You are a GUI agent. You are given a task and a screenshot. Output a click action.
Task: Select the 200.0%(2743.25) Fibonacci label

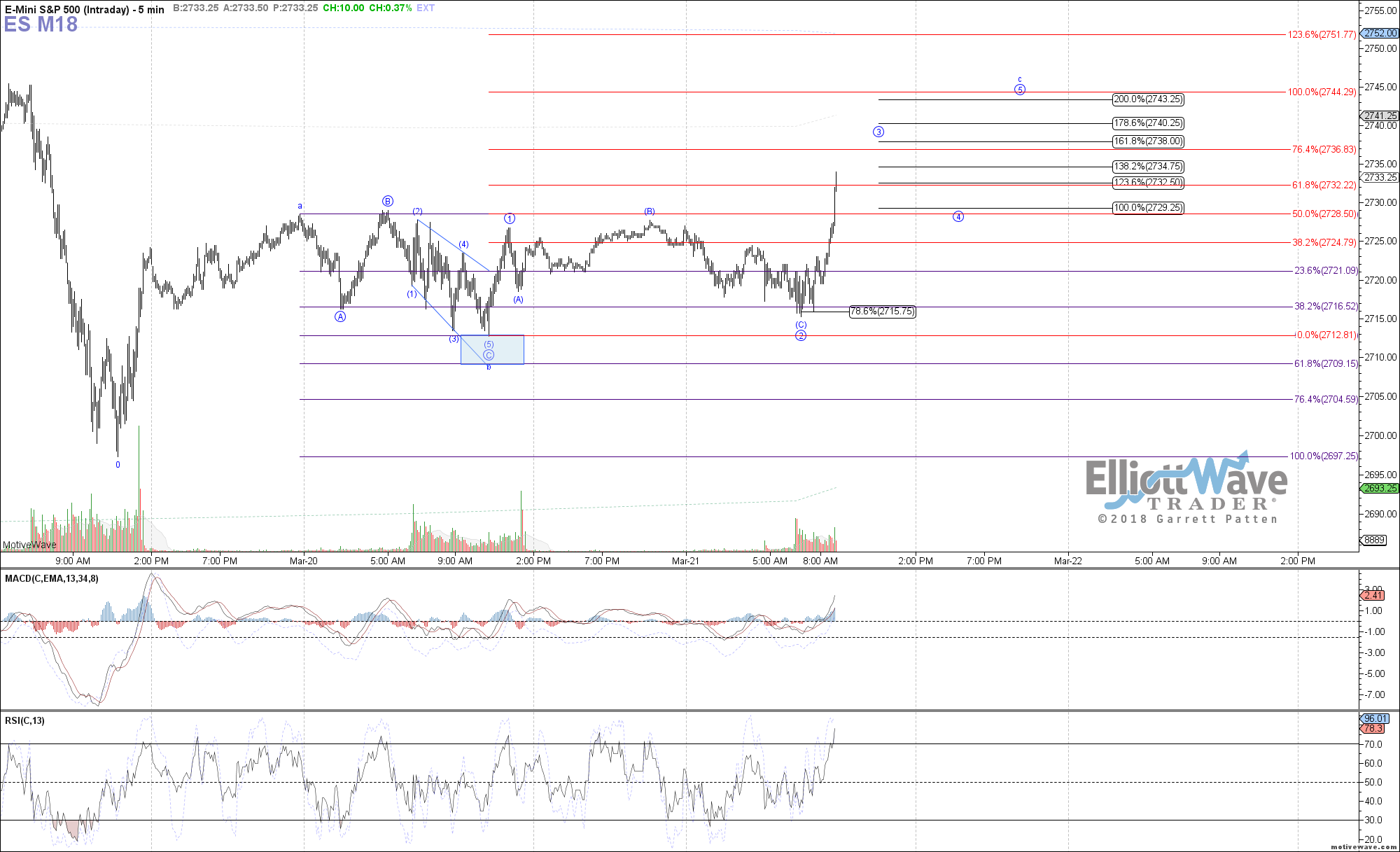(x=1148, y=99)
